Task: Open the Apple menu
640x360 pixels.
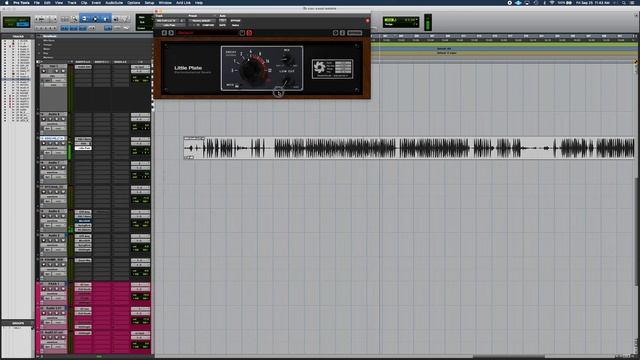Action: 7,3
